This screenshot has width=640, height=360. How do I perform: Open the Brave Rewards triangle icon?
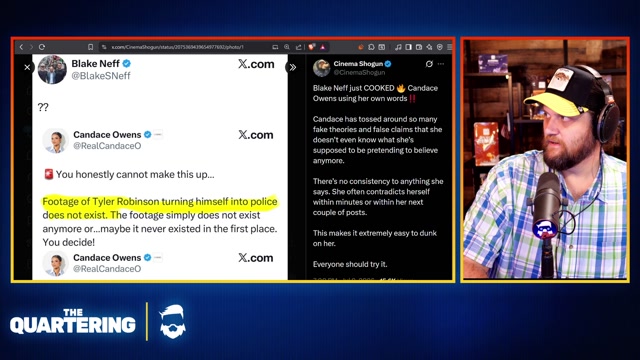coord(322,47)
